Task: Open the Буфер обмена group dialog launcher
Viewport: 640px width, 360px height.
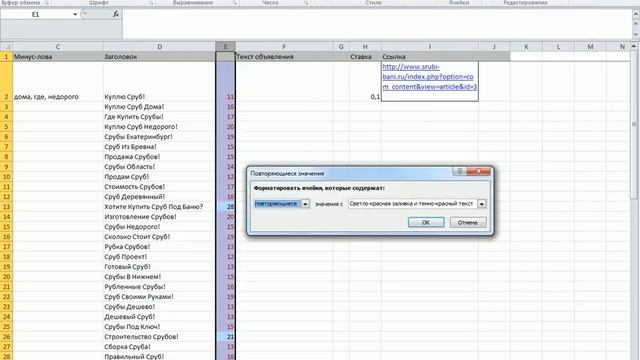Action: [47, 3]
